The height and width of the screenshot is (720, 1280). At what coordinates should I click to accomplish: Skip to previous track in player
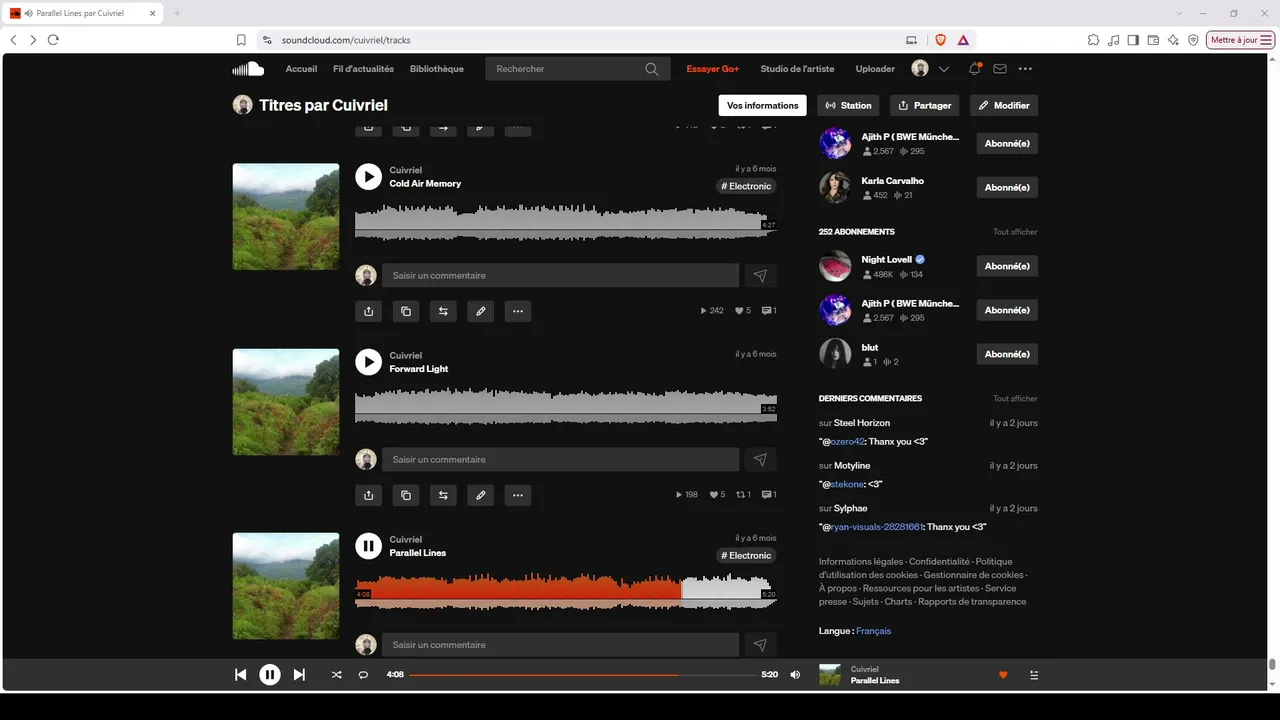240,675
